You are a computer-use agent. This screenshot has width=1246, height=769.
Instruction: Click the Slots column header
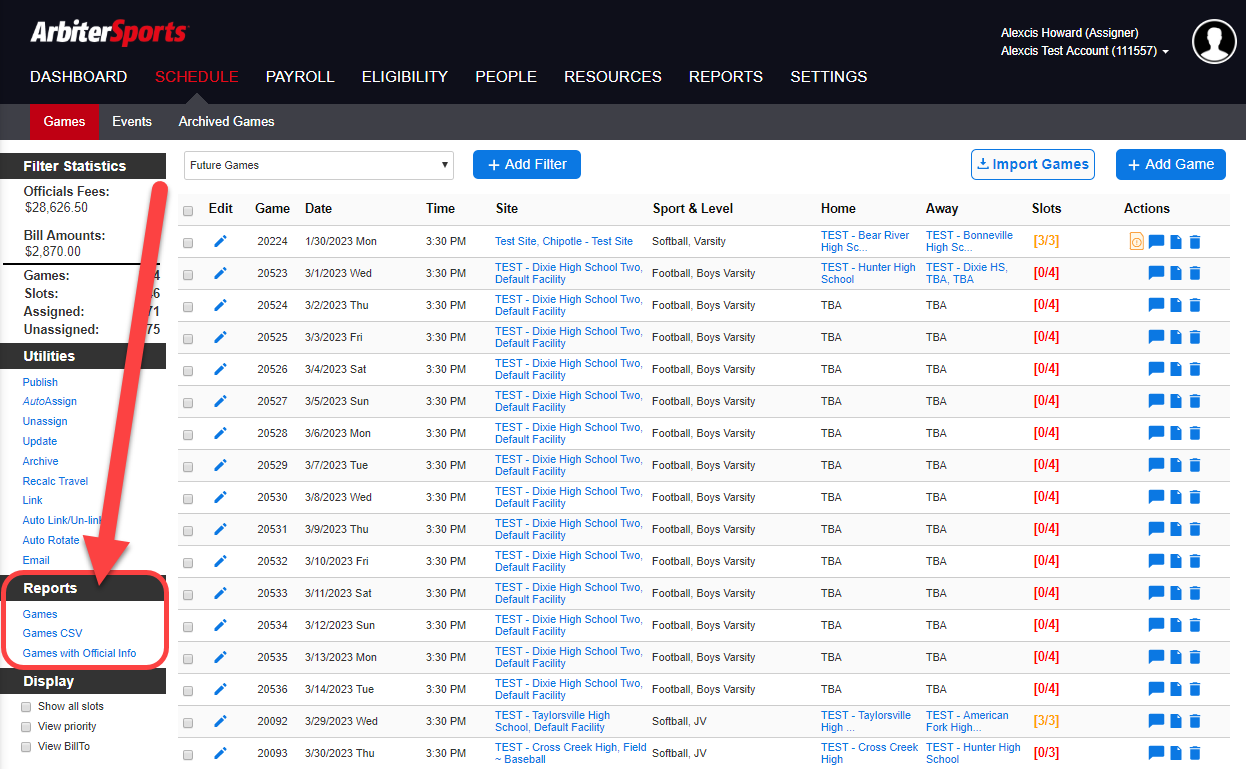click(1047, 209)
